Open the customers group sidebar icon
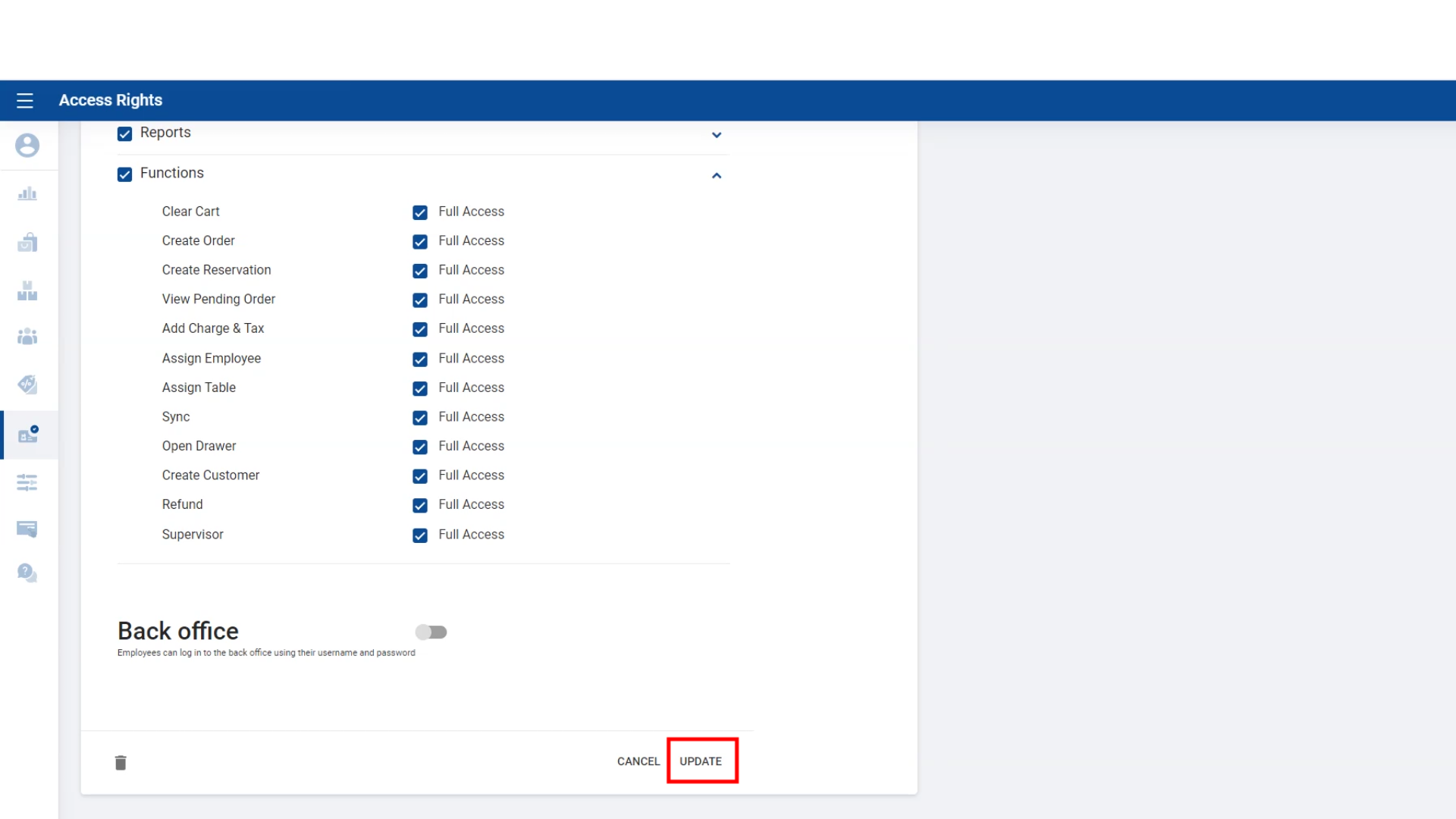The height and width of the screenshot is (819, 1456). coord(27,336)
